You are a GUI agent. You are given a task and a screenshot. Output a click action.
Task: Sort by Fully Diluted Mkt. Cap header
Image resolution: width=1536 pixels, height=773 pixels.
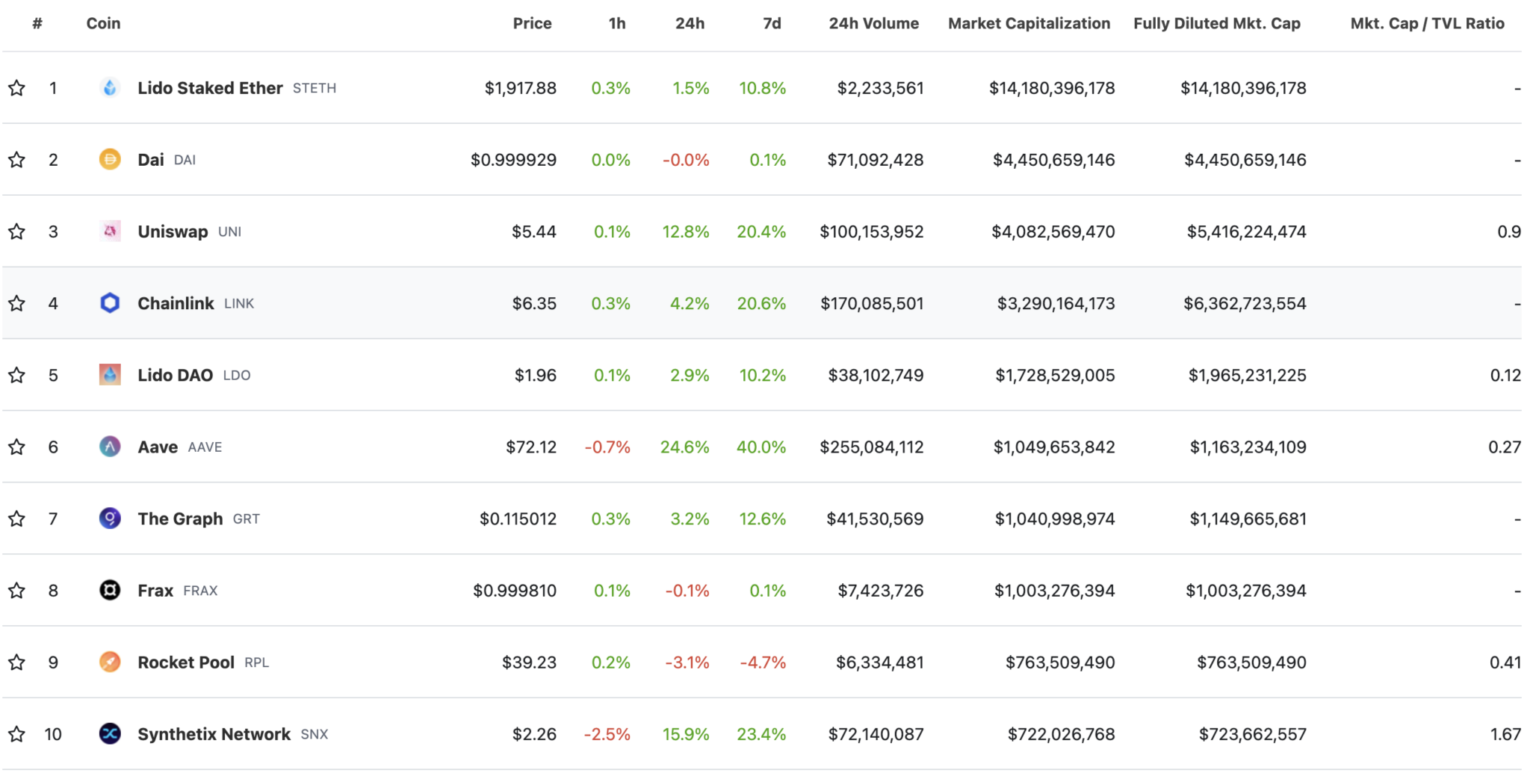[x=1216, y=23]
